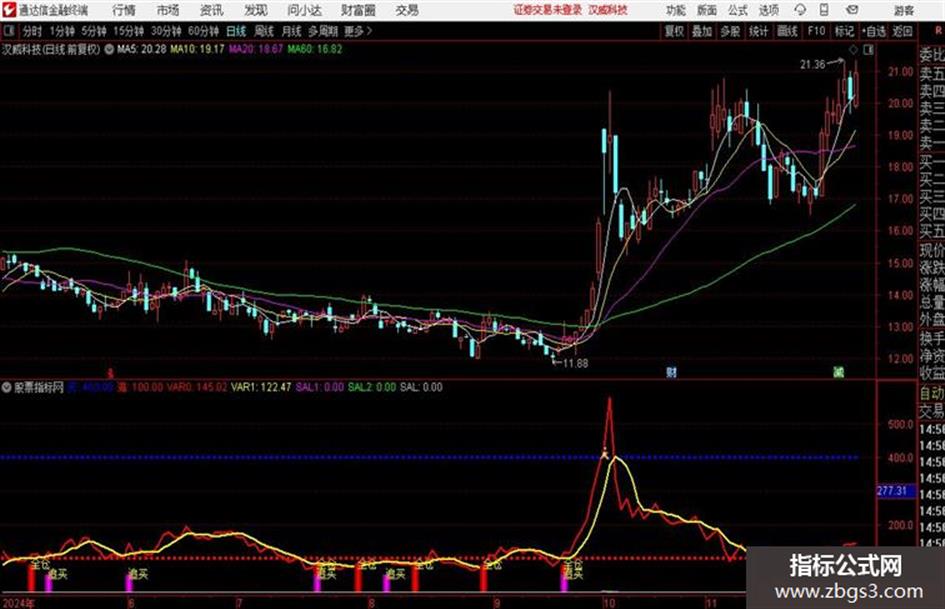Click the MA60: 16.82 label
Screen dimensions: 945x609
pos(315,49)
